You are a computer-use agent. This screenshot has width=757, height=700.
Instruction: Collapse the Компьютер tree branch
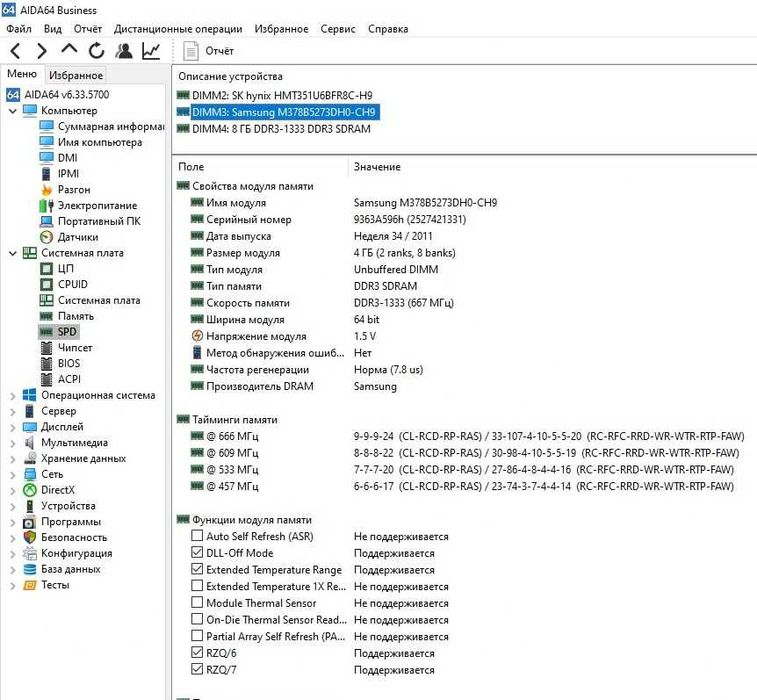point(13,111)
